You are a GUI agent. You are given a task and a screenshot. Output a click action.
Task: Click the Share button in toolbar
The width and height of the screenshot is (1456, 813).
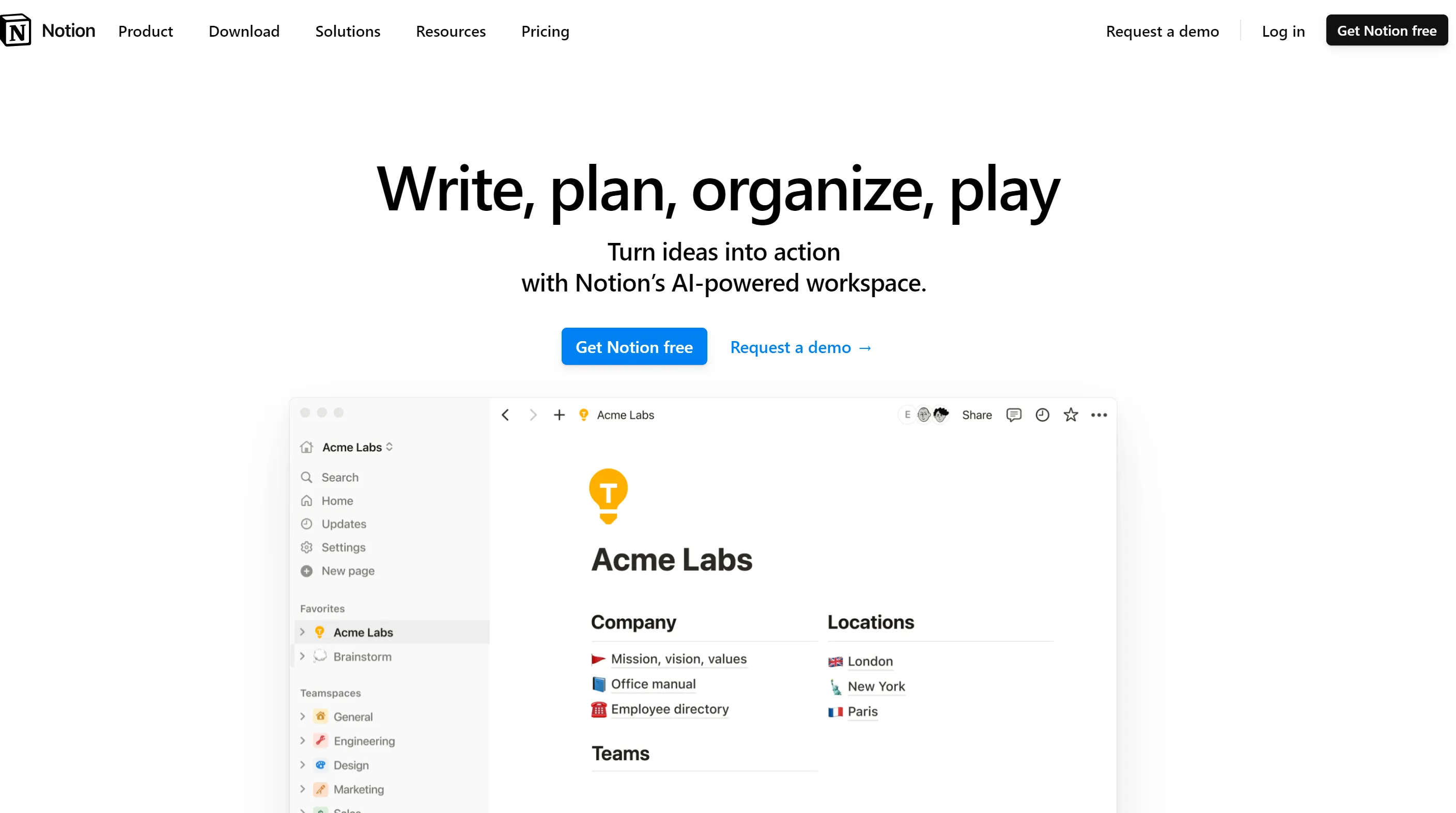coord(977,415)
